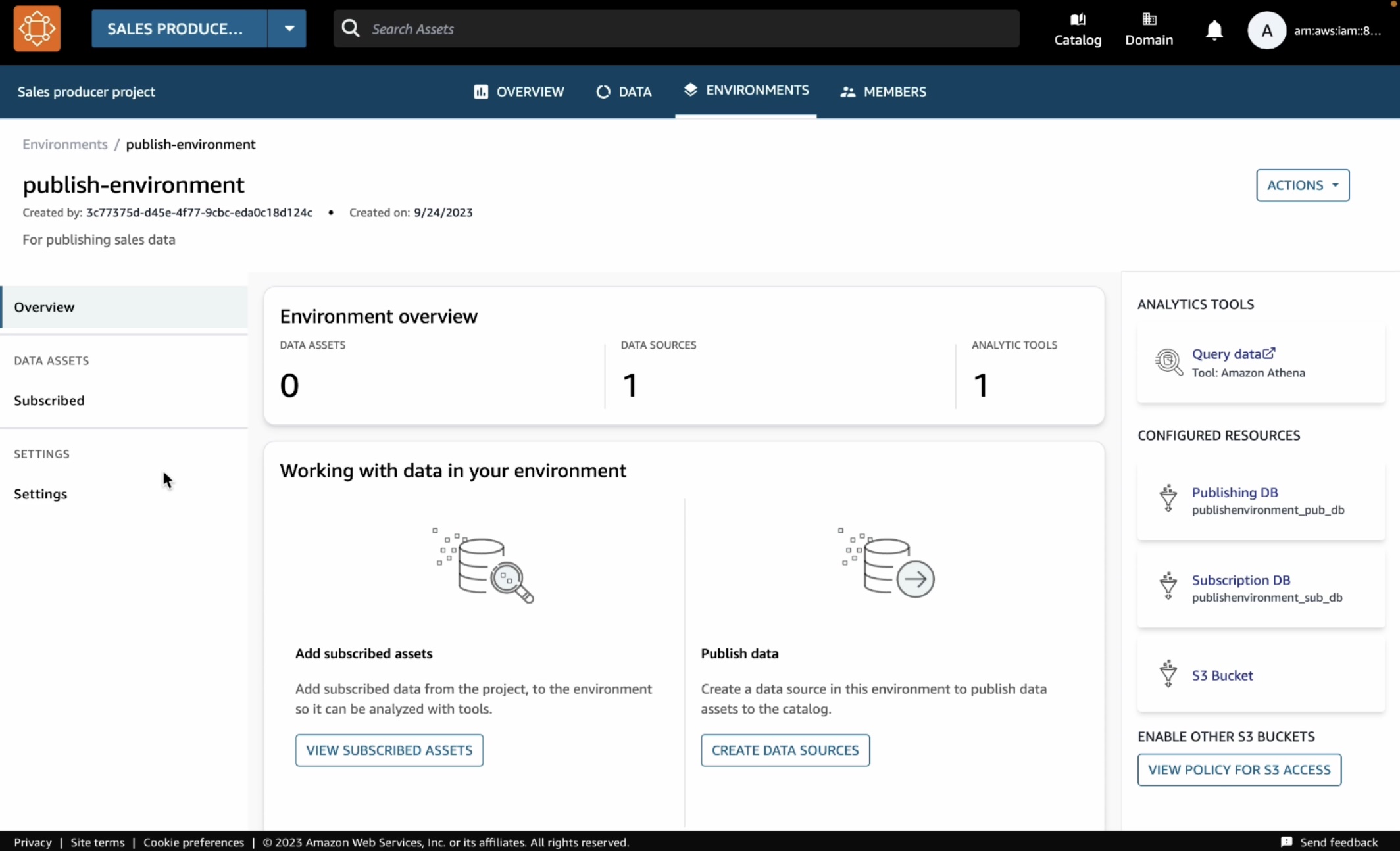Click the creator ID 3c77375d-d45e text
Image resolution: width=1400 pixels, height=851 pixels.
(199, 212)
